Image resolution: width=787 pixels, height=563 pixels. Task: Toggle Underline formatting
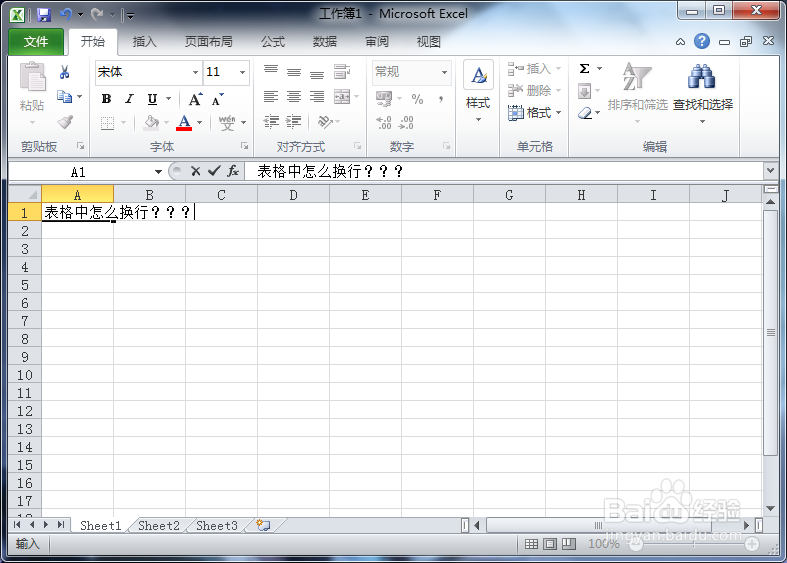(x=153, y=99)
